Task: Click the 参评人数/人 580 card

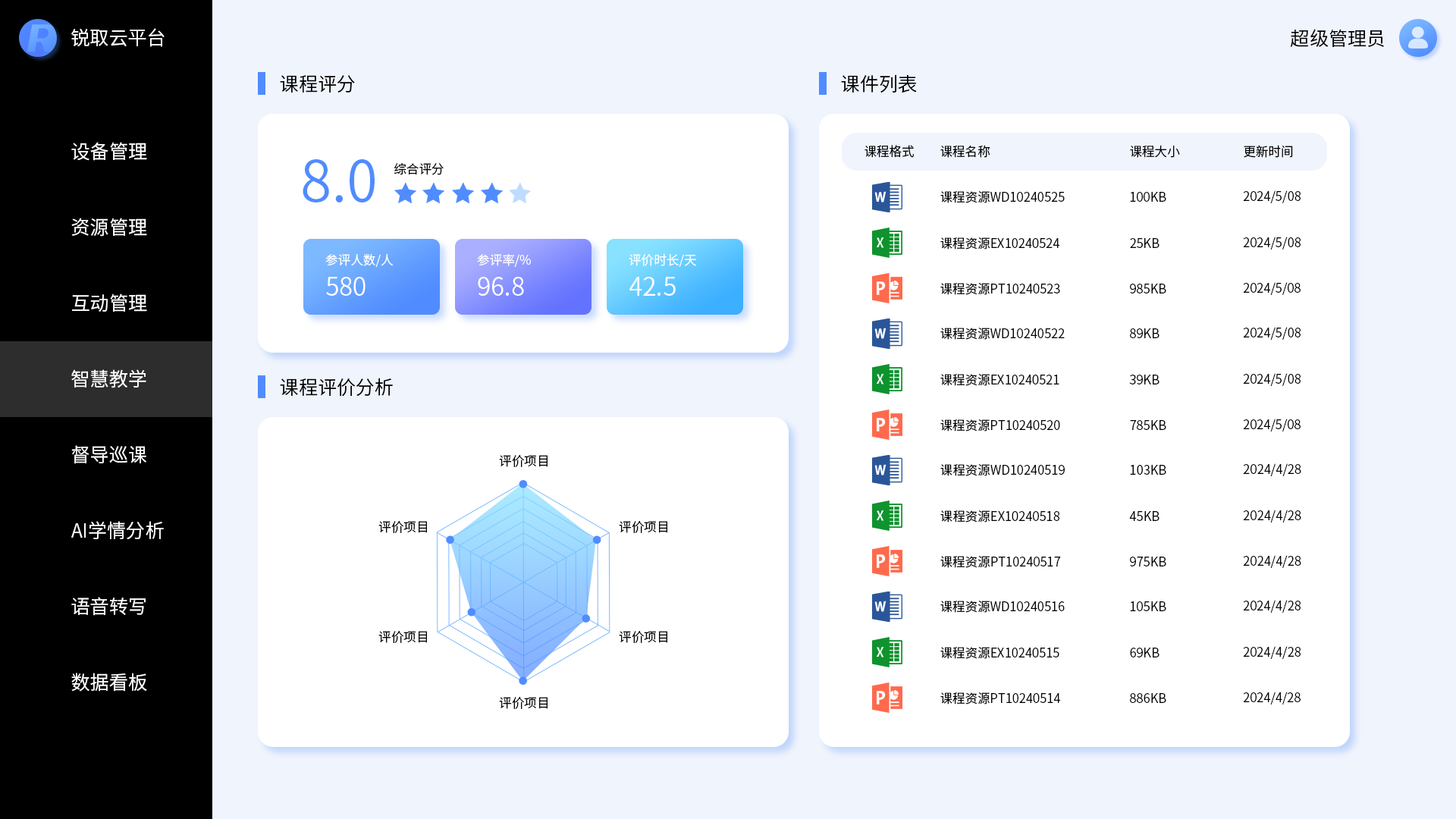Action: pos(372,277)
